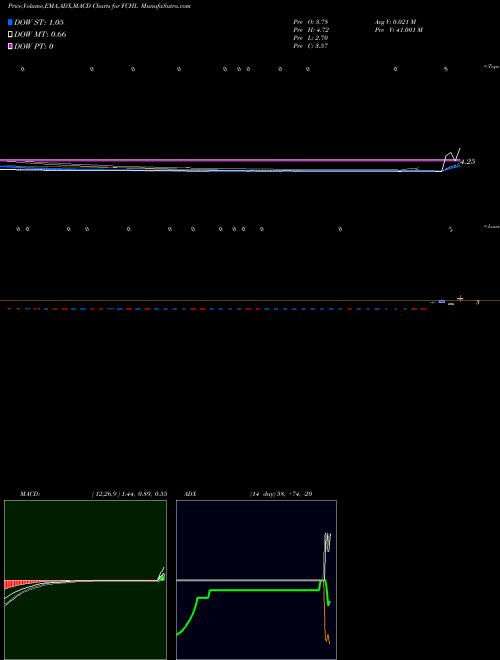The image size is (500, 660).
Task: Click the blue DOW ST legend swatch
Action: (10, 22)
